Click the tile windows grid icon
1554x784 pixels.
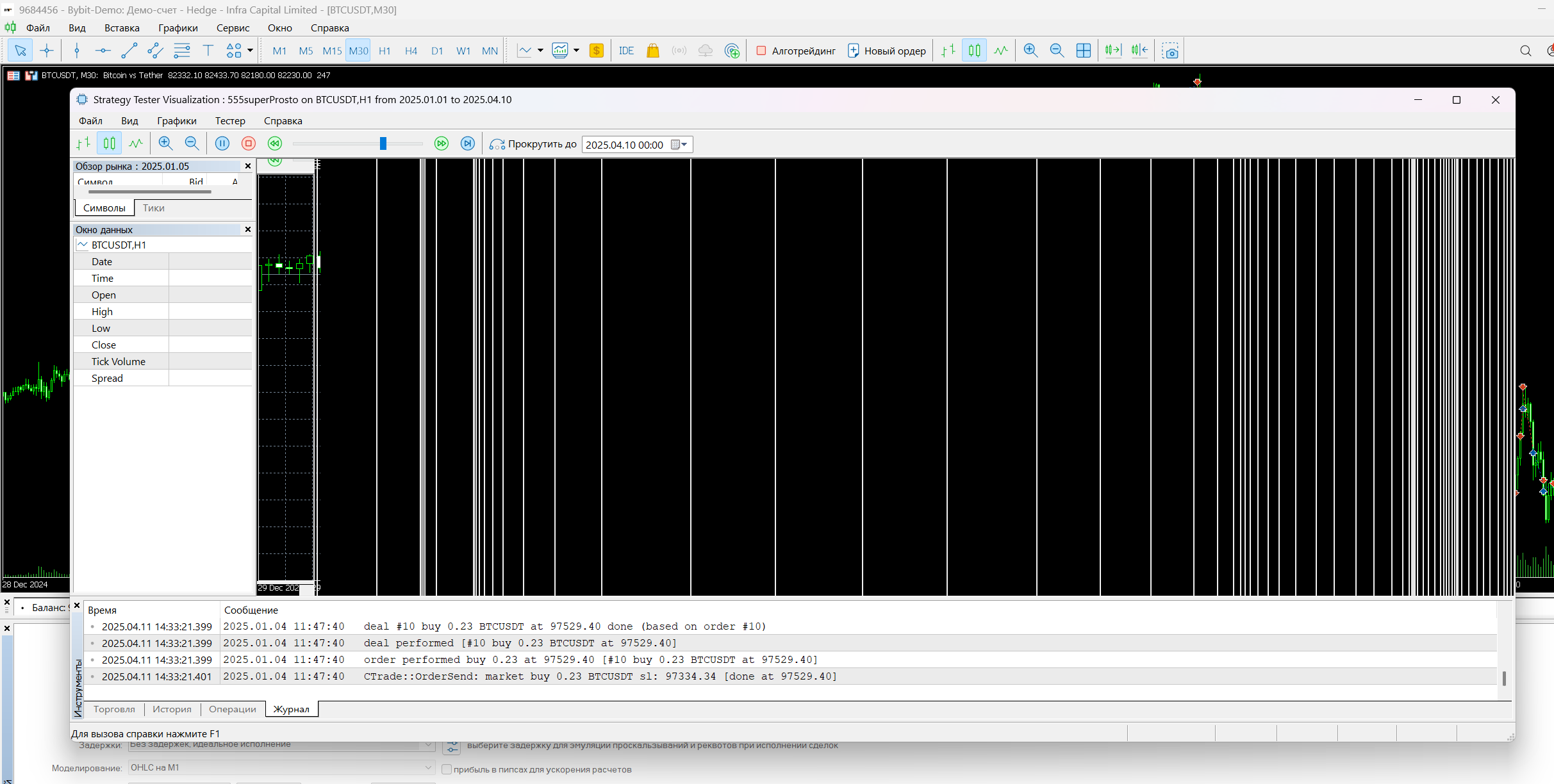[1083, 51]
